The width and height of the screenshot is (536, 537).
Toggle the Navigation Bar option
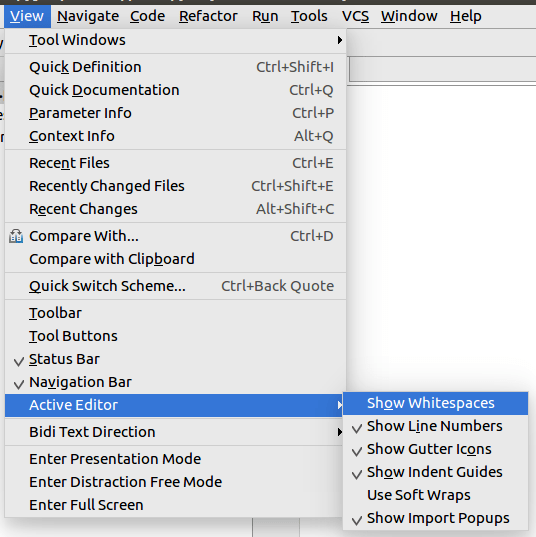(175, 382)
